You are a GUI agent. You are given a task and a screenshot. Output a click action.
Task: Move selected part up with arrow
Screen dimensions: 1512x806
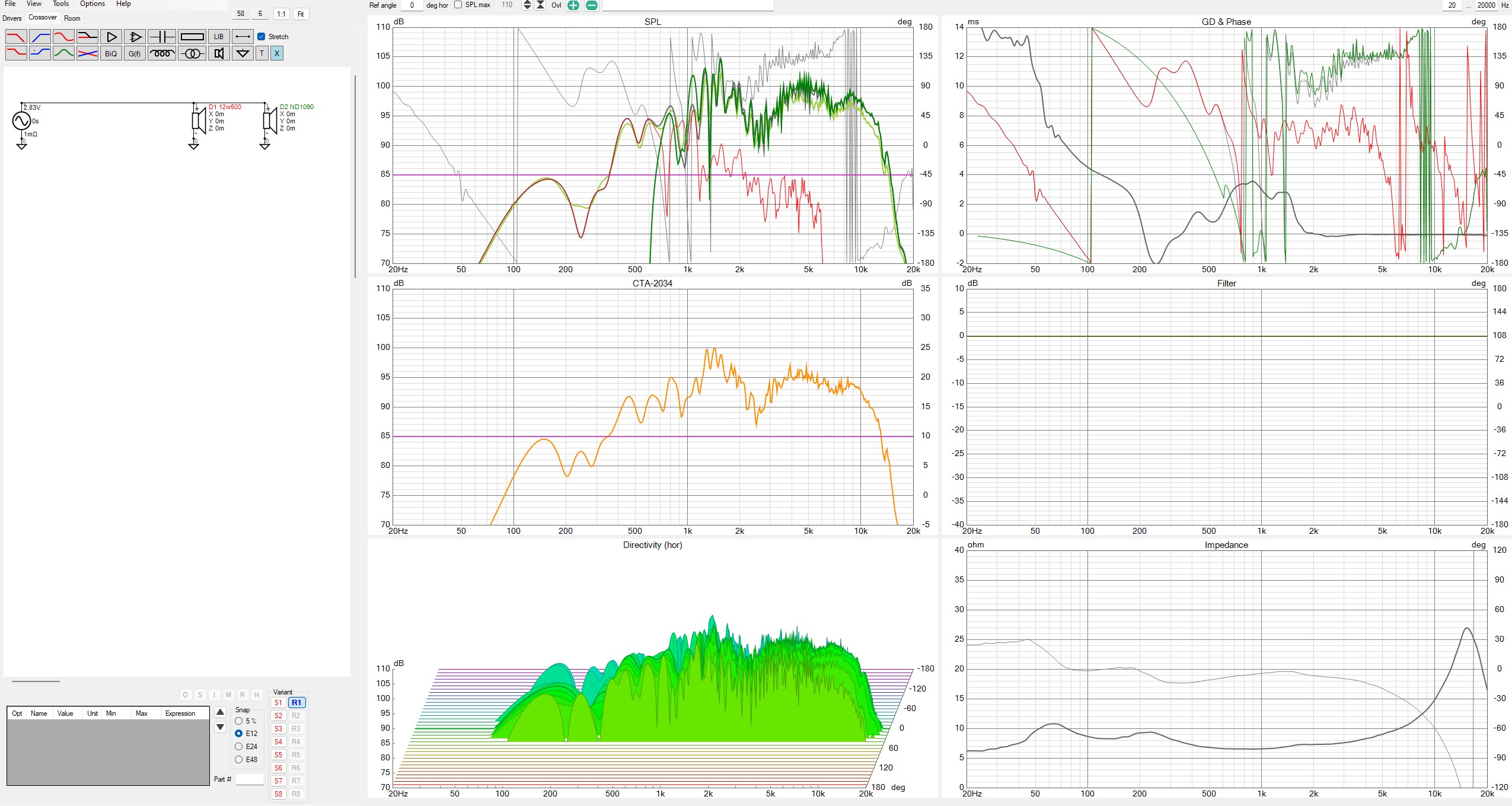tap(220, 712)
